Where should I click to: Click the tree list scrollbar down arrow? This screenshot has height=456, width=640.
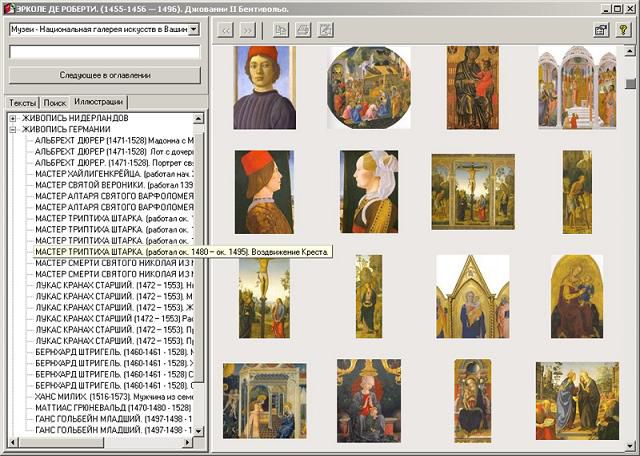click(x=198, y=431)
